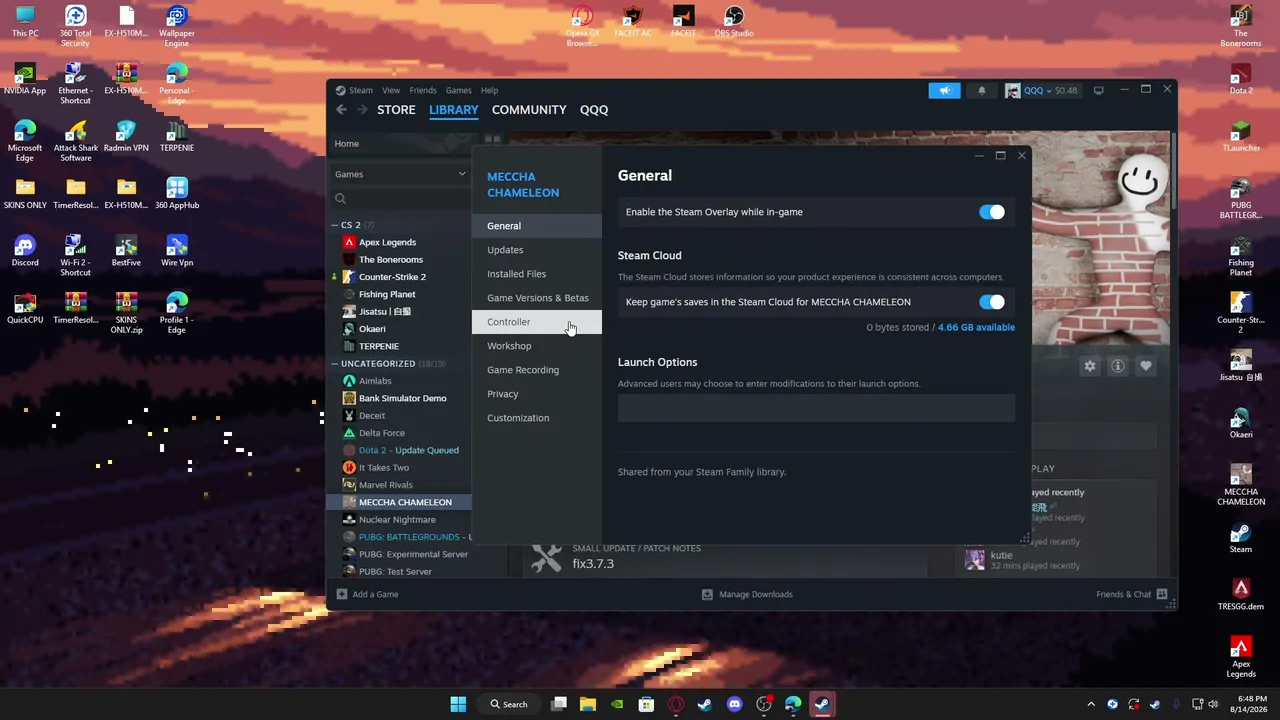
Task: Open TLauncher desktop shortcut
Action: (x=1241, y=137)
